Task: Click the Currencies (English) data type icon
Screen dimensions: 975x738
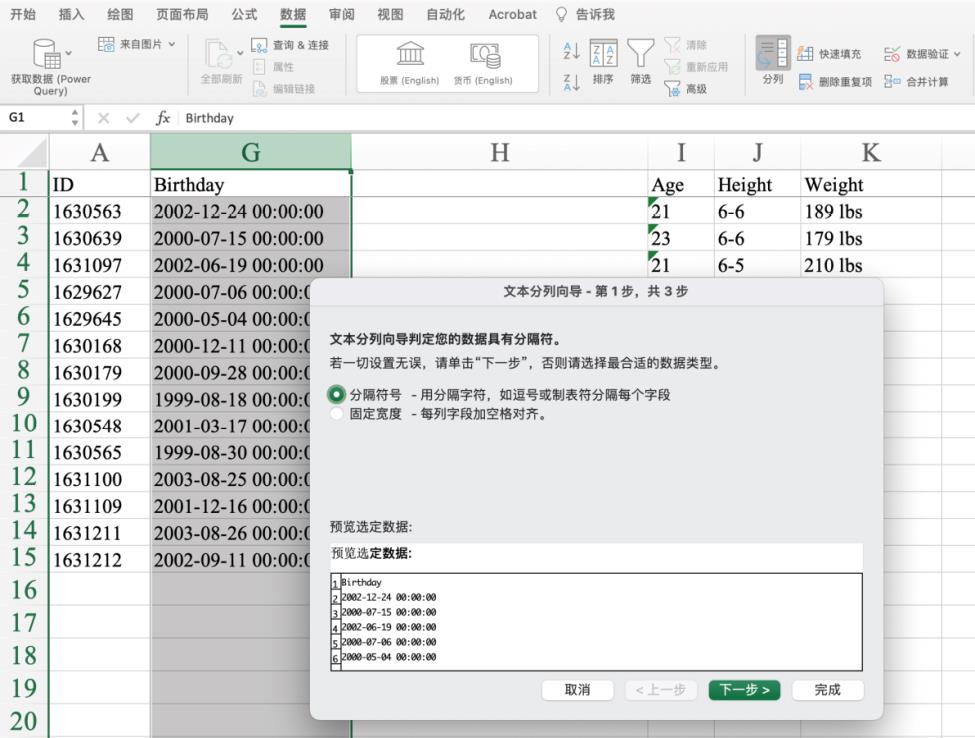Action: (485, 54)
